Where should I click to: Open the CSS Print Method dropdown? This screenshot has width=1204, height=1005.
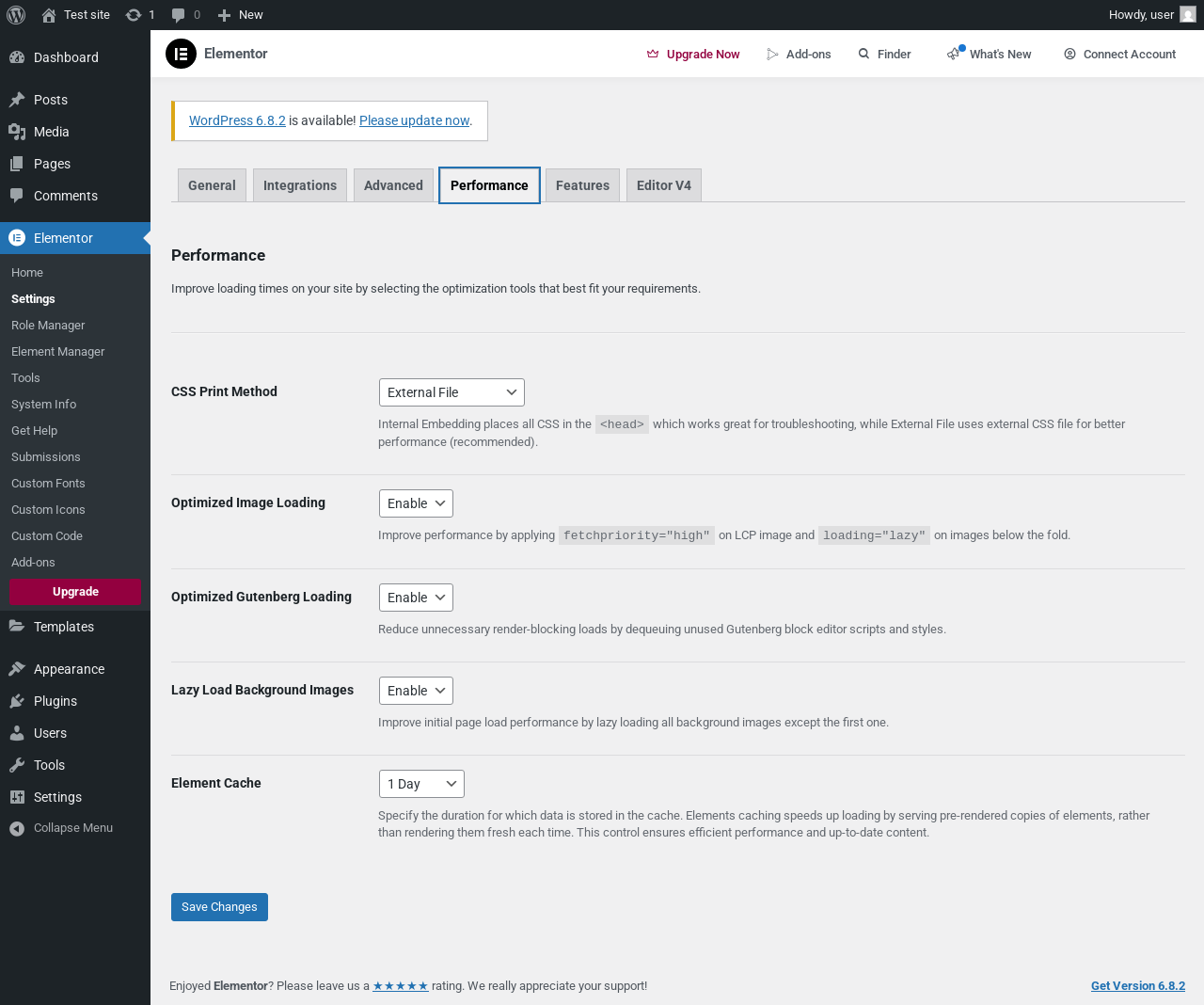[x=451, y=392]
